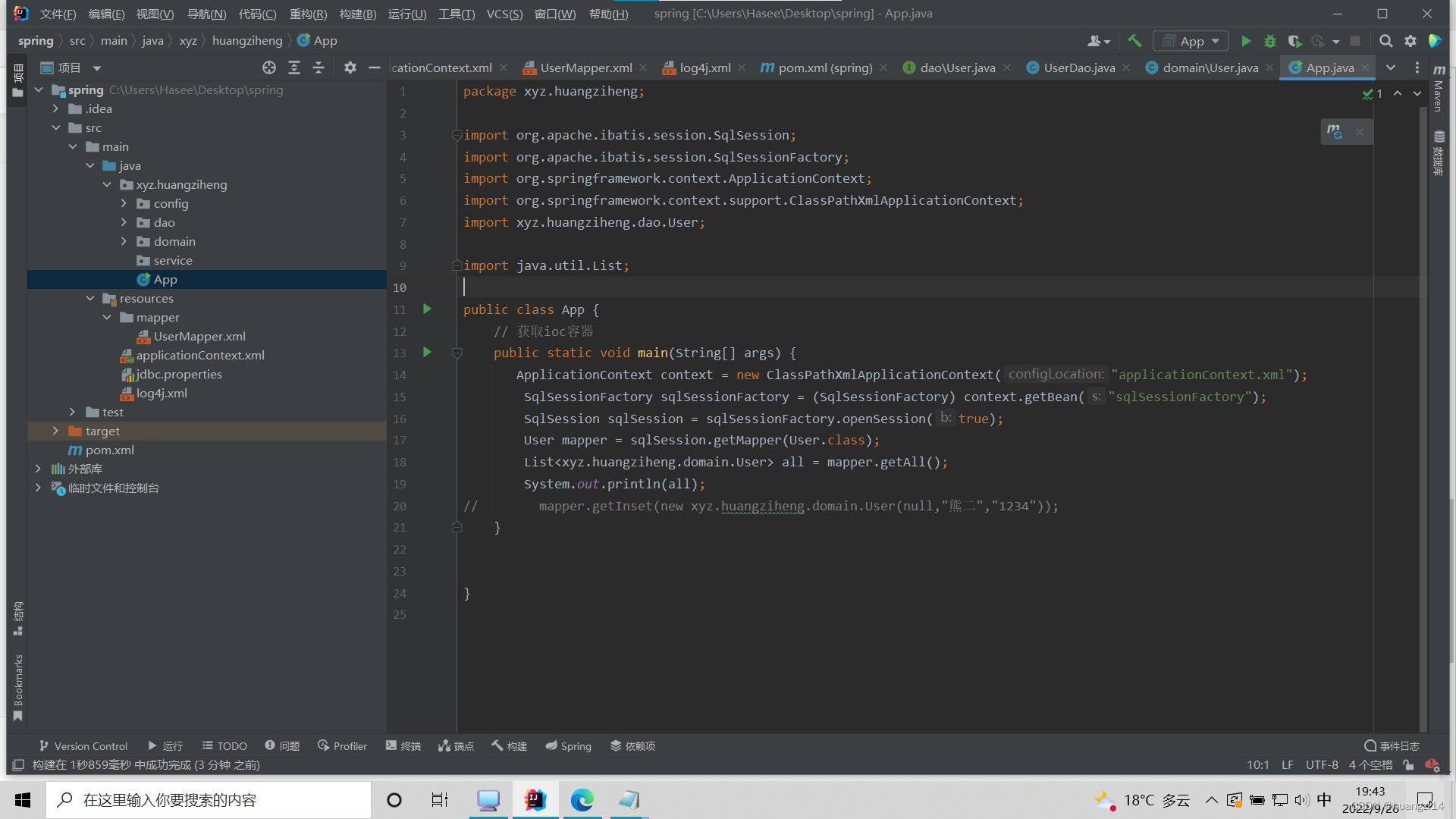Open IDE settings gear in top toolbar

1410,41
